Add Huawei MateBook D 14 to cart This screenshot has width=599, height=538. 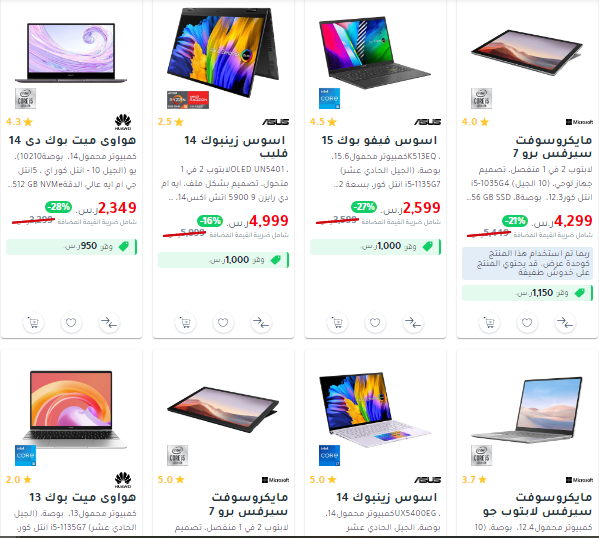pyautogui.click(x=34, y=323)
